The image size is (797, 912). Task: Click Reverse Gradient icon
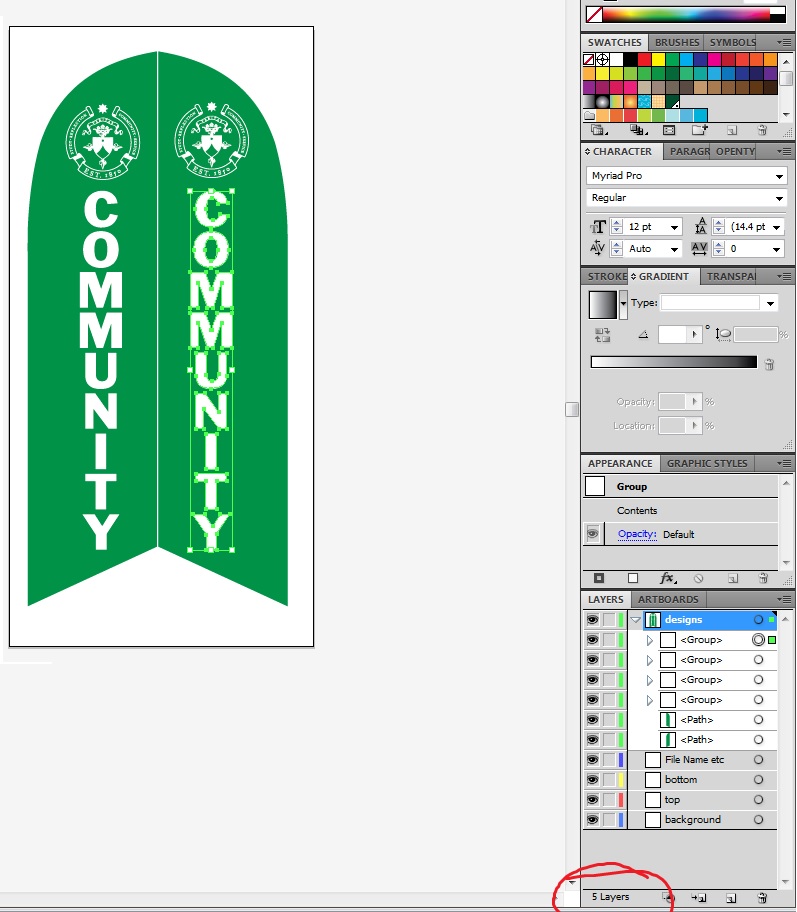(x=602, y=335)
